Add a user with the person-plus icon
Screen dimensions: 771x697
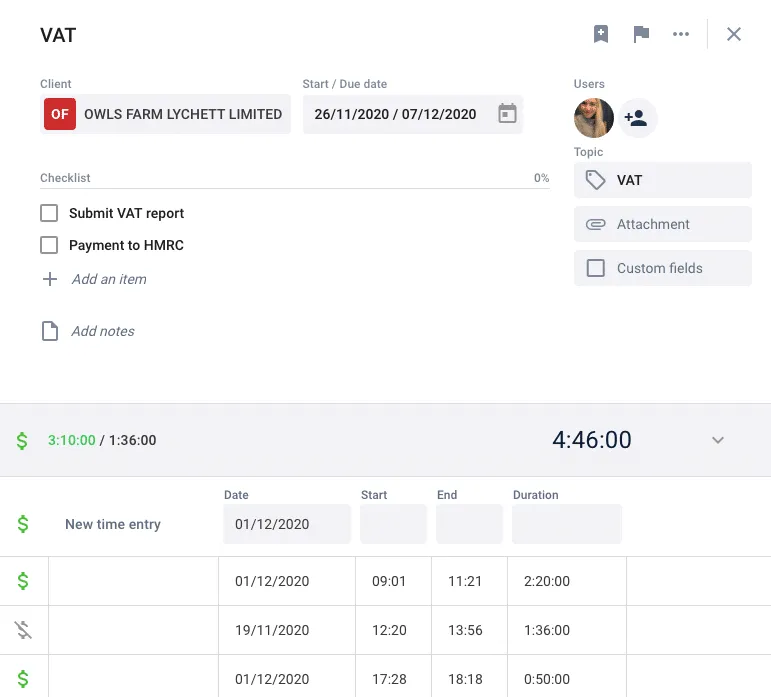pyautogui.click(x=637, y=118)
